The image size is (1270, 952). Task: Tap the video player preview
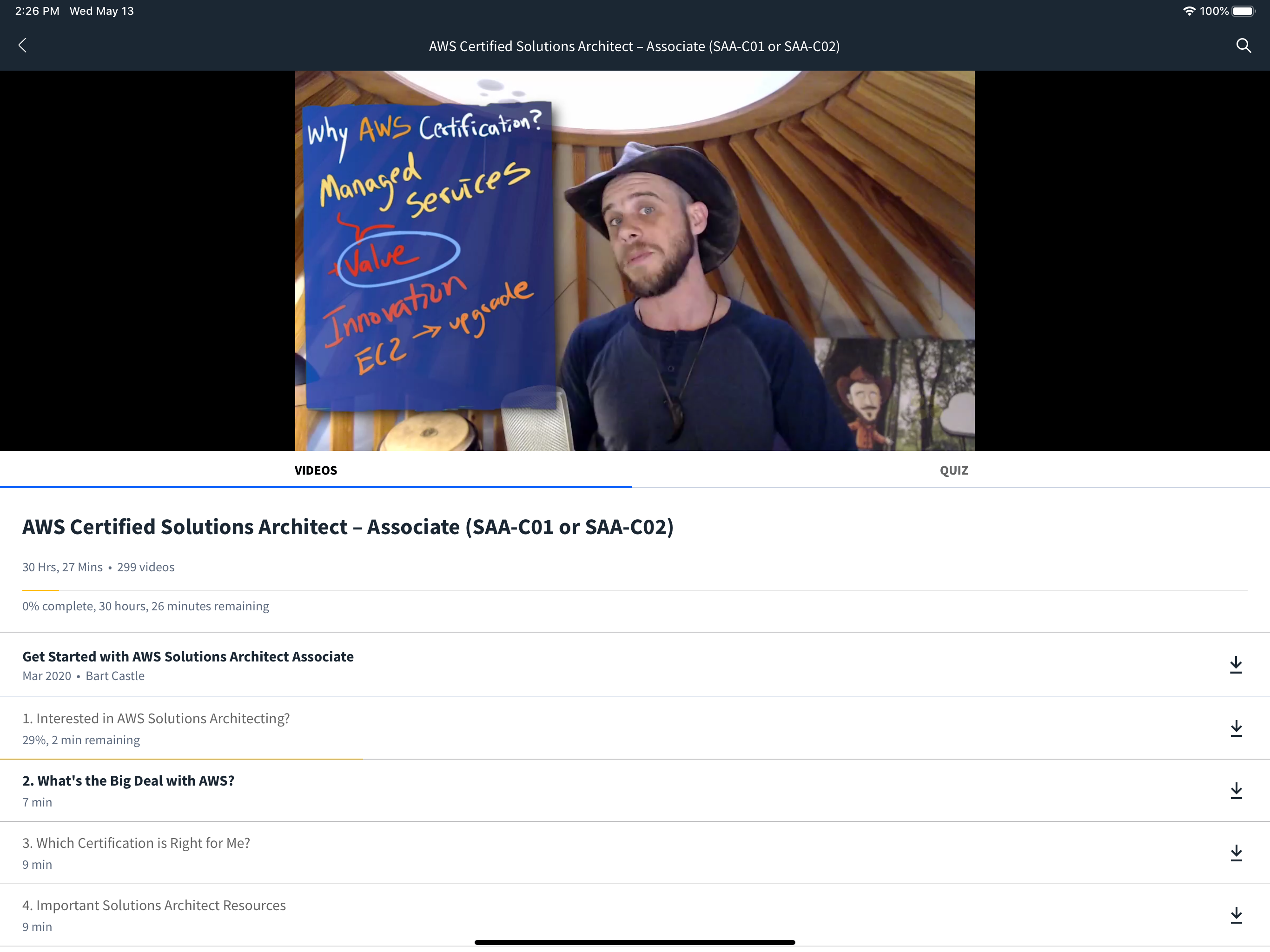tap(635, 260)
